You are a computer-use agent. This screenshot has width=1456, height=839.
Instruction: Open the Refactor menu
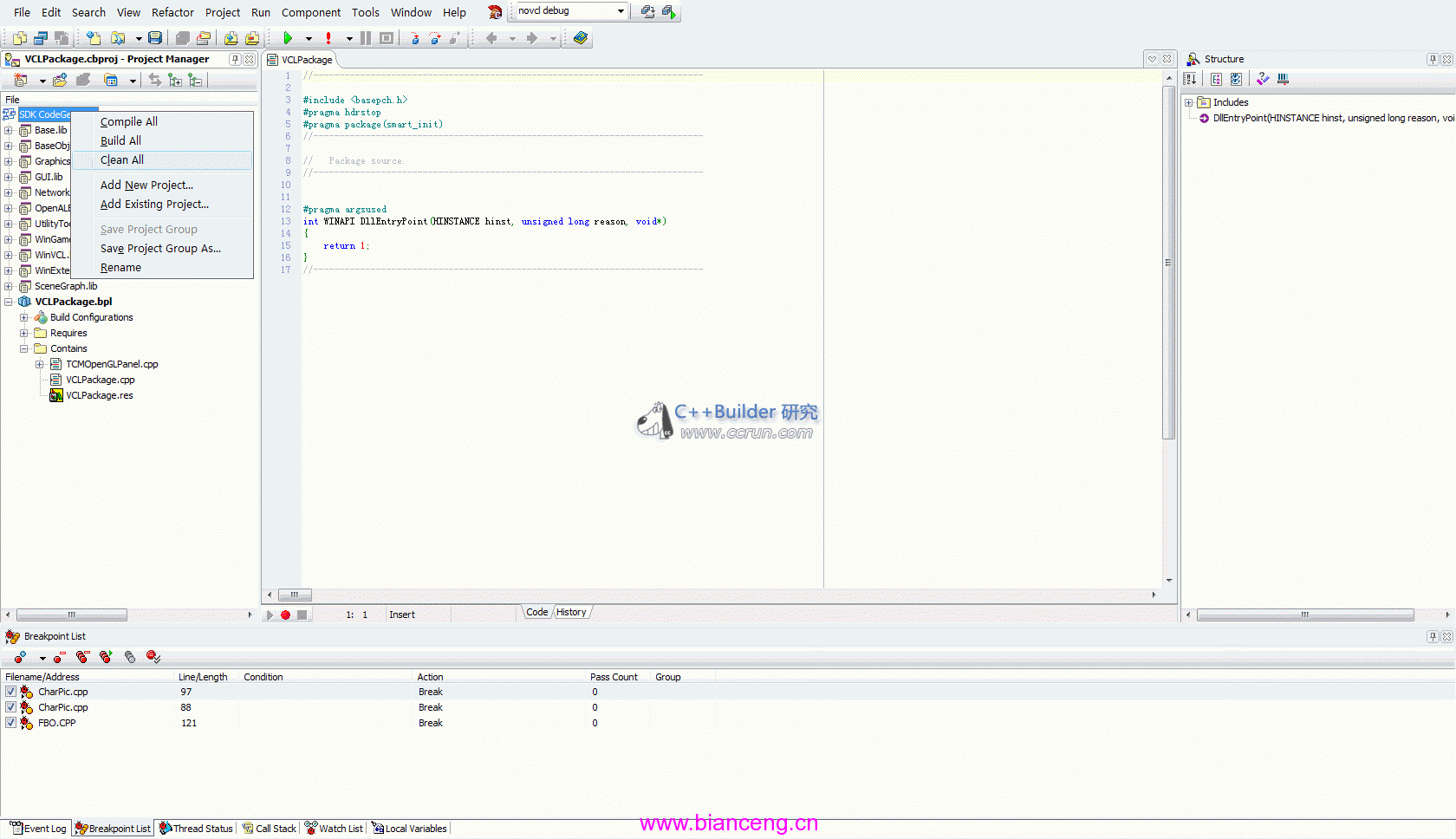[x=172, y=12]
